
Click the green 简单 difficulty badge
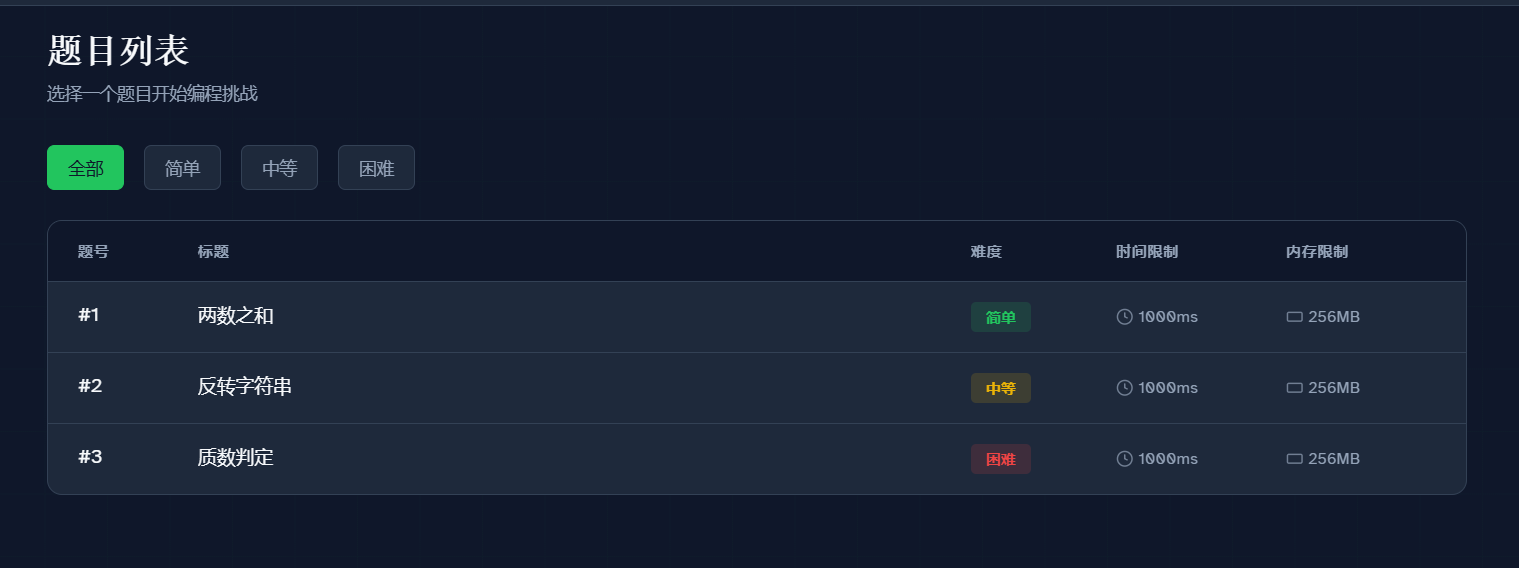[x=1000, y=317]
